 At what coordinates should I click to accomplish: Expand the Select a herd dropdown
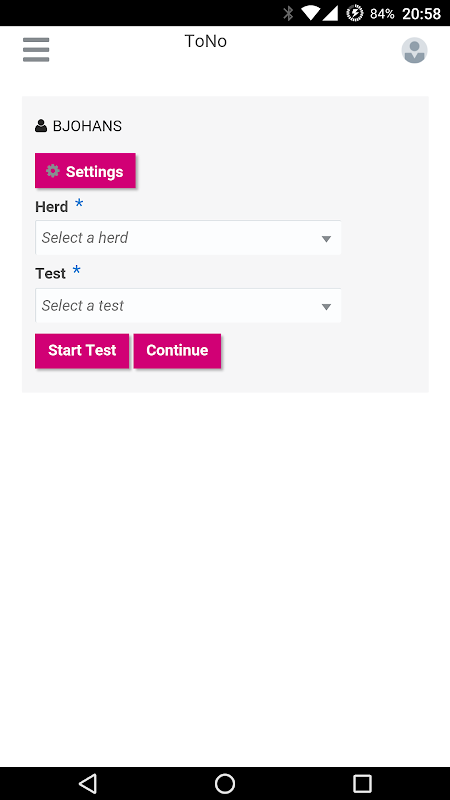point(188,238)
